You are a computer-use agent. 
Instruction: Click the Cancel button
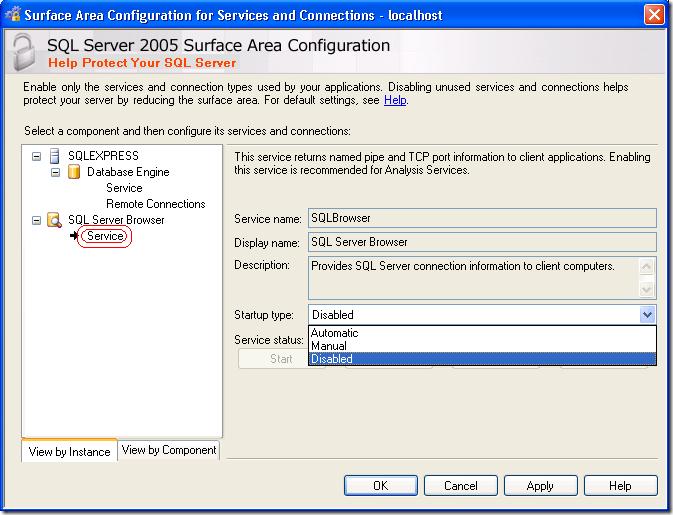461,485
